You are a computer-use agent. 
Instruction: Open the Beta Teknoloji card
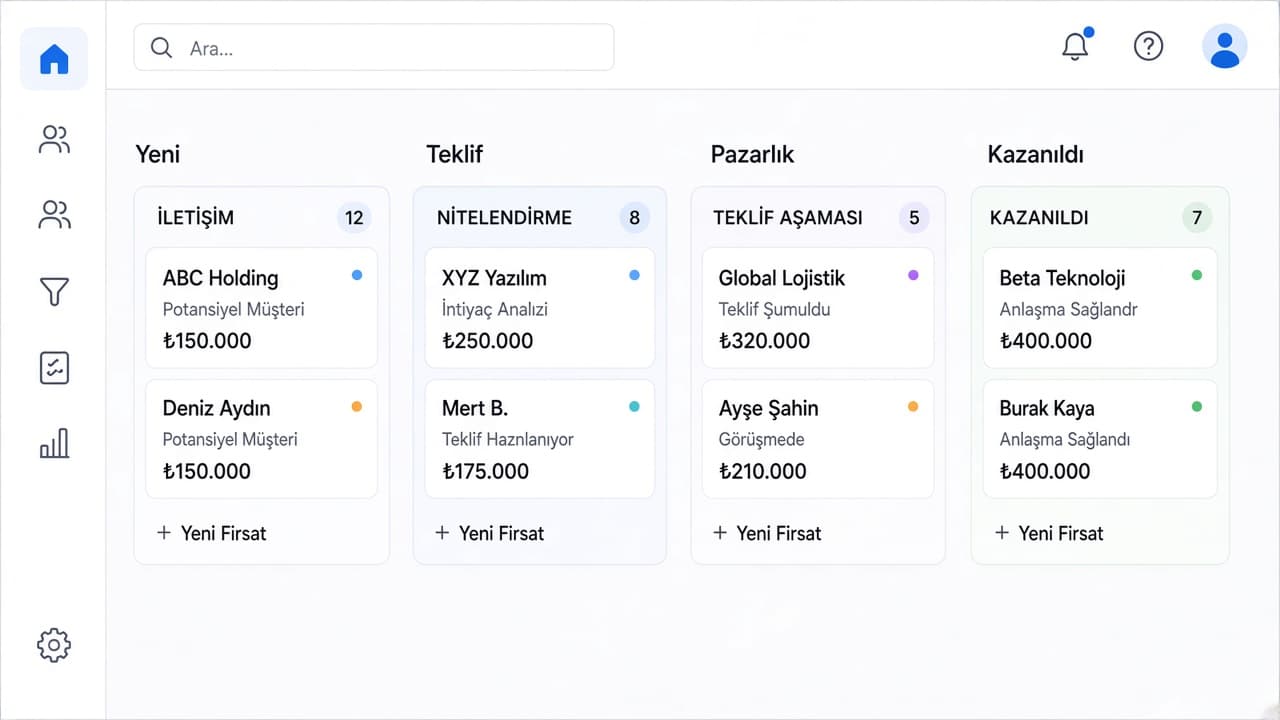click(x=1100, y=308)
